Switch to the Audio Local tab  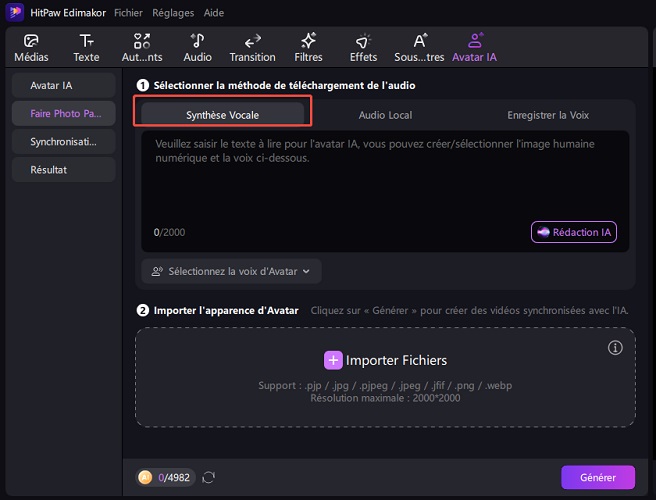pyautogui.click(x=385, y=115)
